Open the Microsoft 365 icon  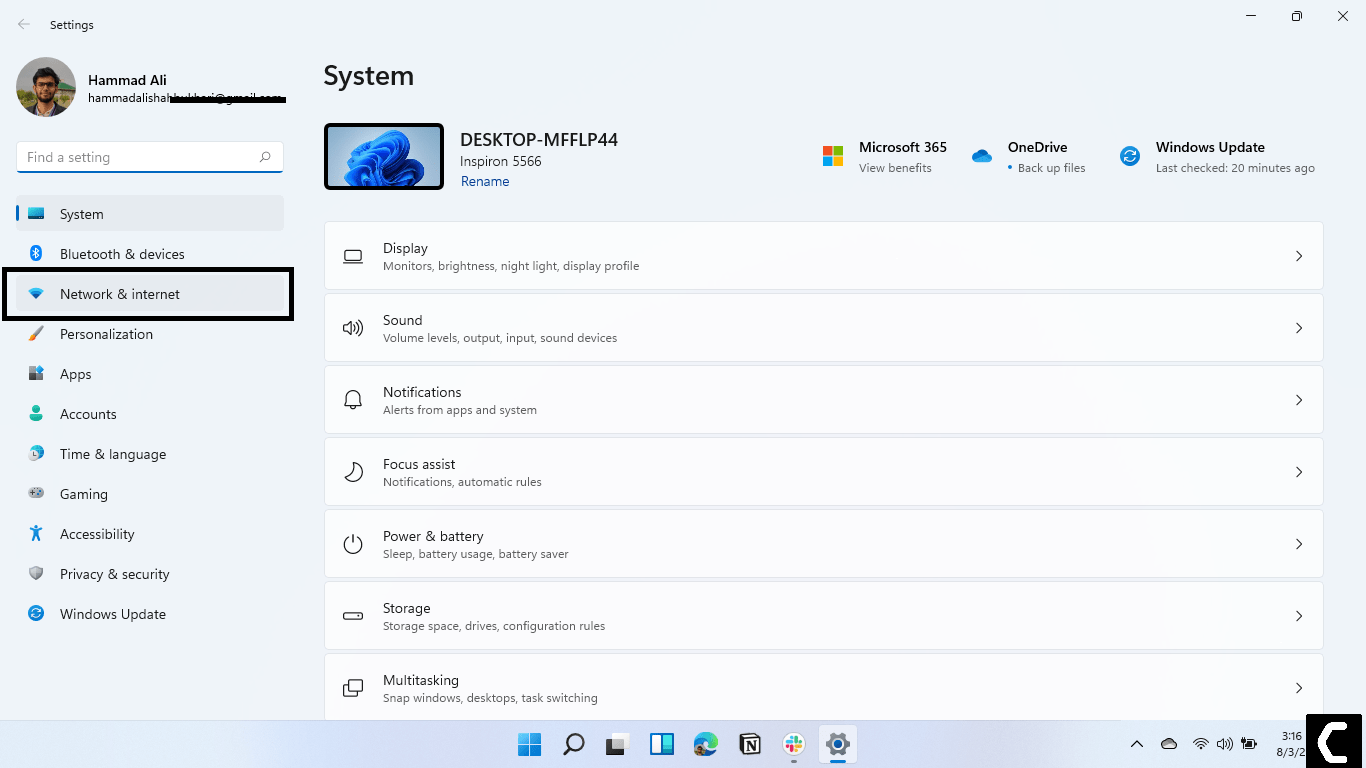coord(832,156)
